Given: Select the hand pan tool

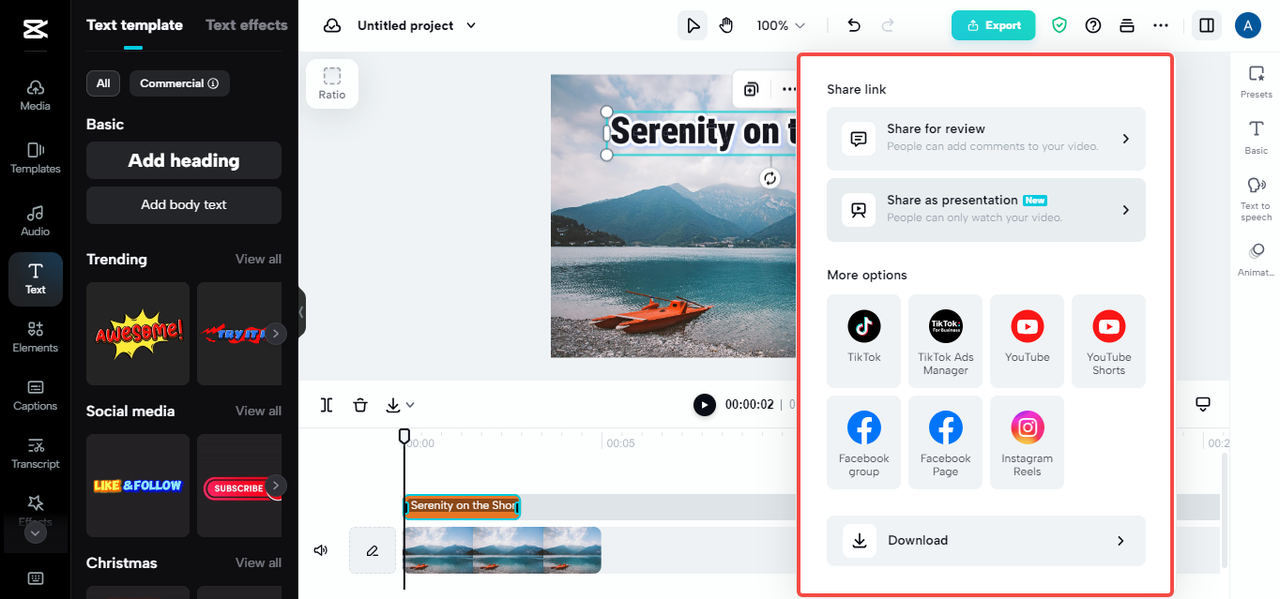Looking at the screenshot, I should pos(726,25).
